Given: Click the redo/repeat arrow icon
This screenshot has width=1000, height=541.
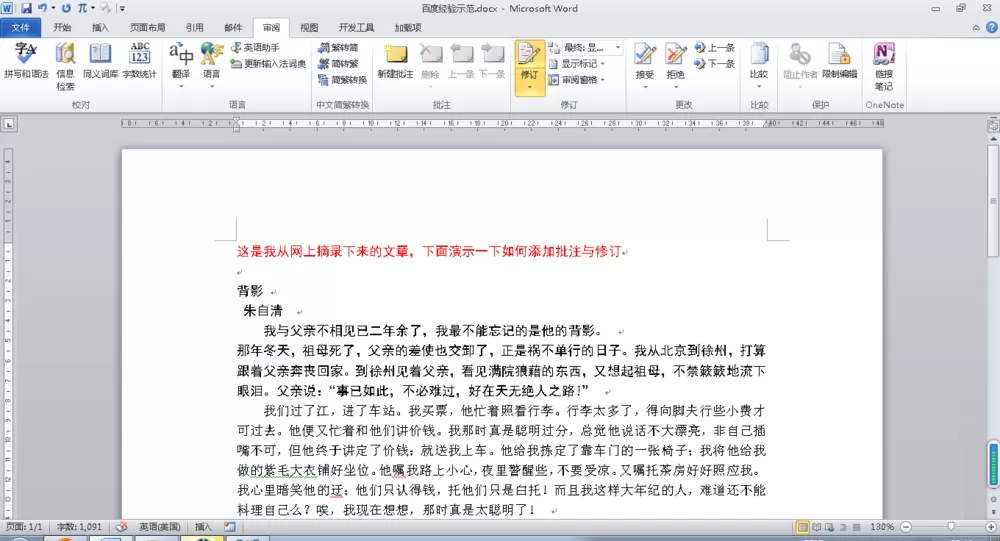Looking at the screenshot, I should point(66,8).
